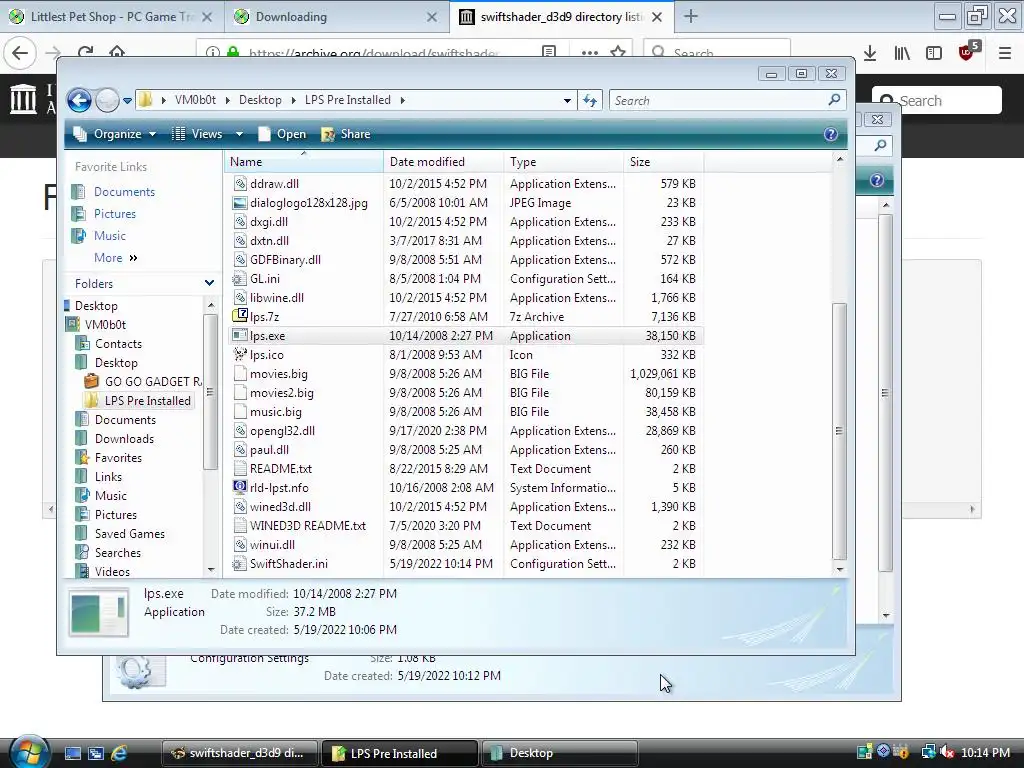1024x768 pixels.
Task: Sort files by Date modified column
Action: pos(443,161)
